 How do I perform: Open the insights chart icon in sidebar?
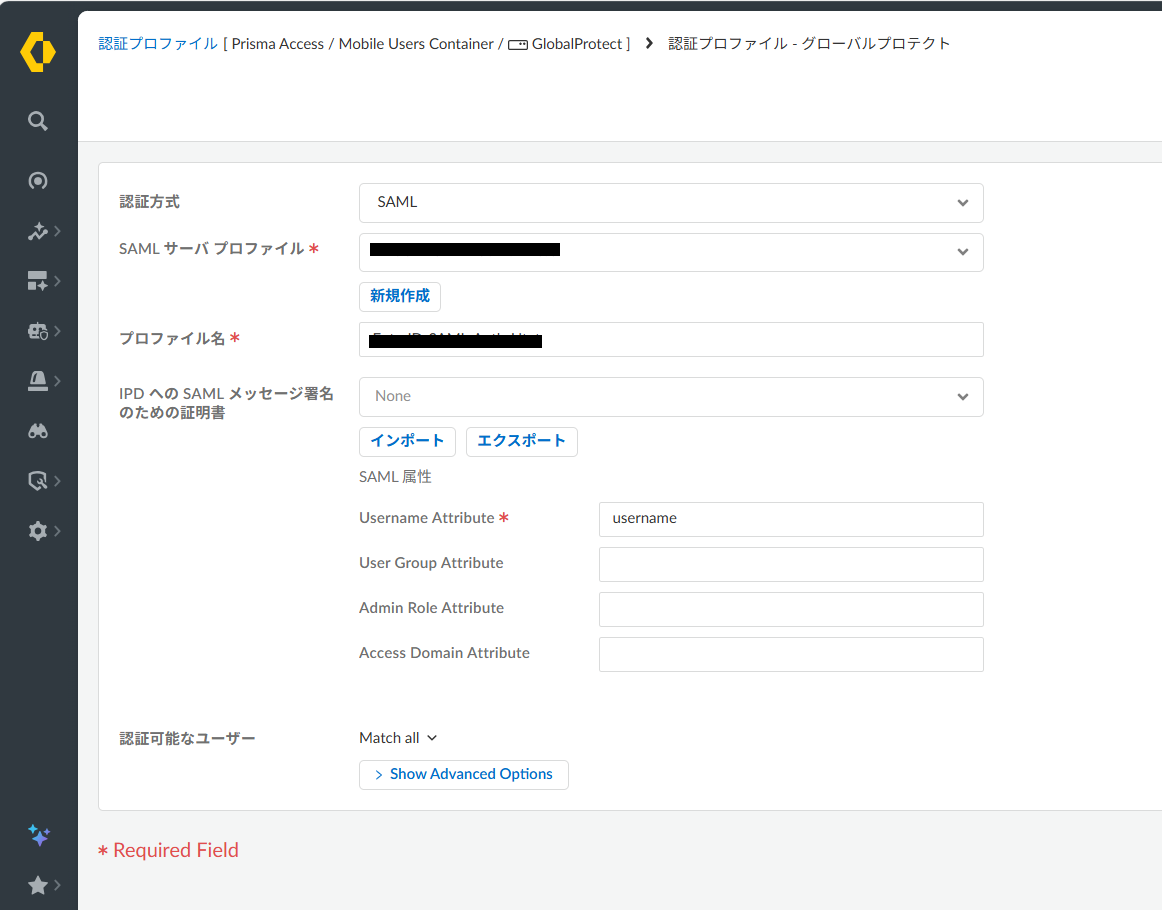(38, 232)
